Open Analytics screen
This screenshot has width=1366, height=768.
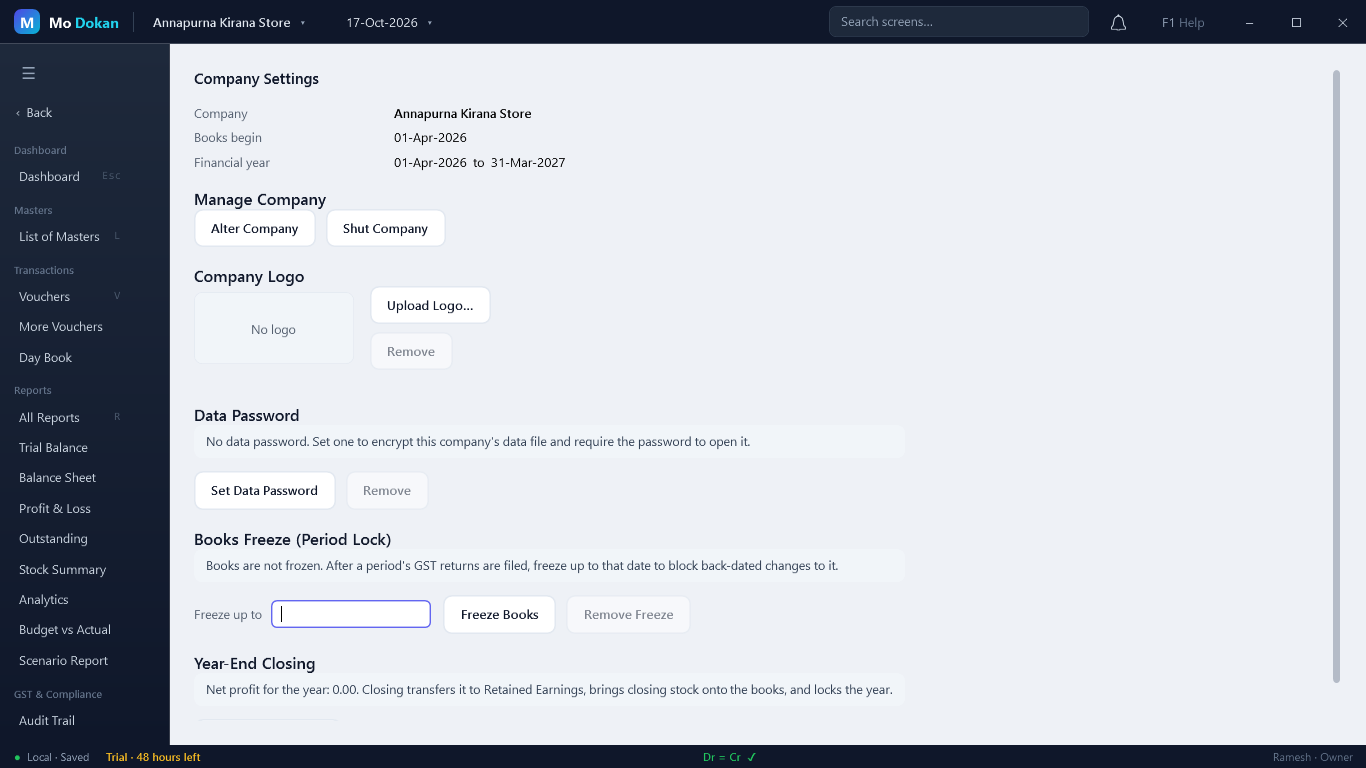(69, 599)
